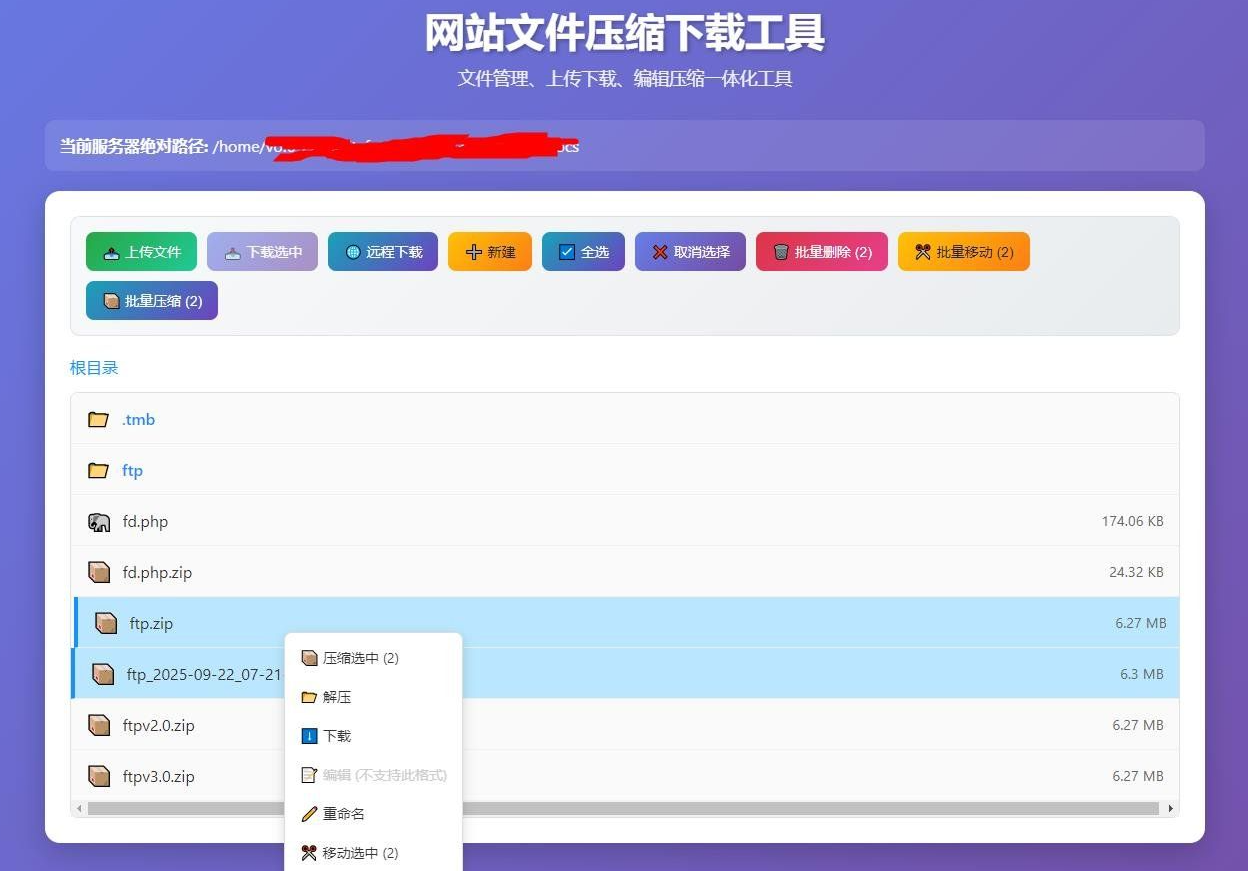This screenshot has height=871, width=1248.
Task: Click the pencil icon beside 重命名
Action: (309, 814)
